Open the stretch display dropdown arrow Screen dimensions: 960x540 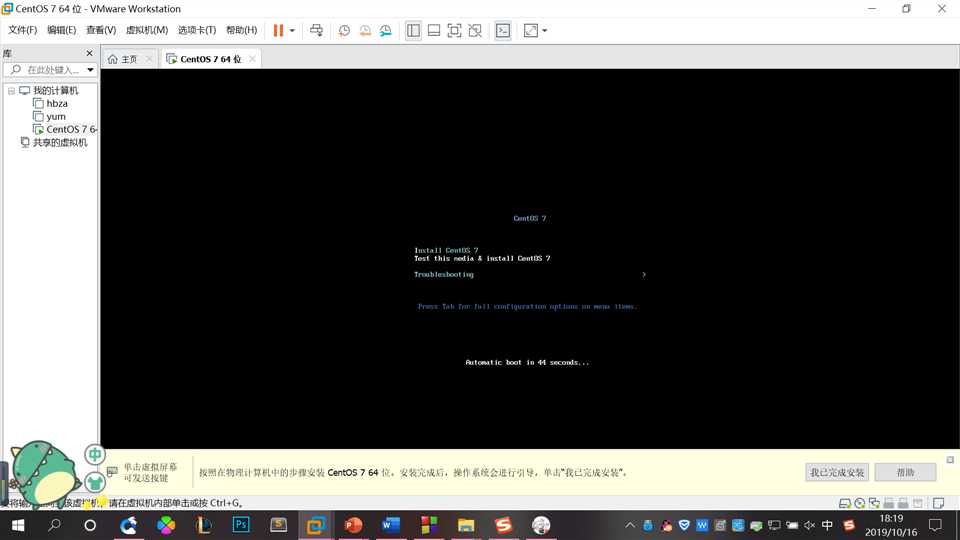click(x=544, y=30)
